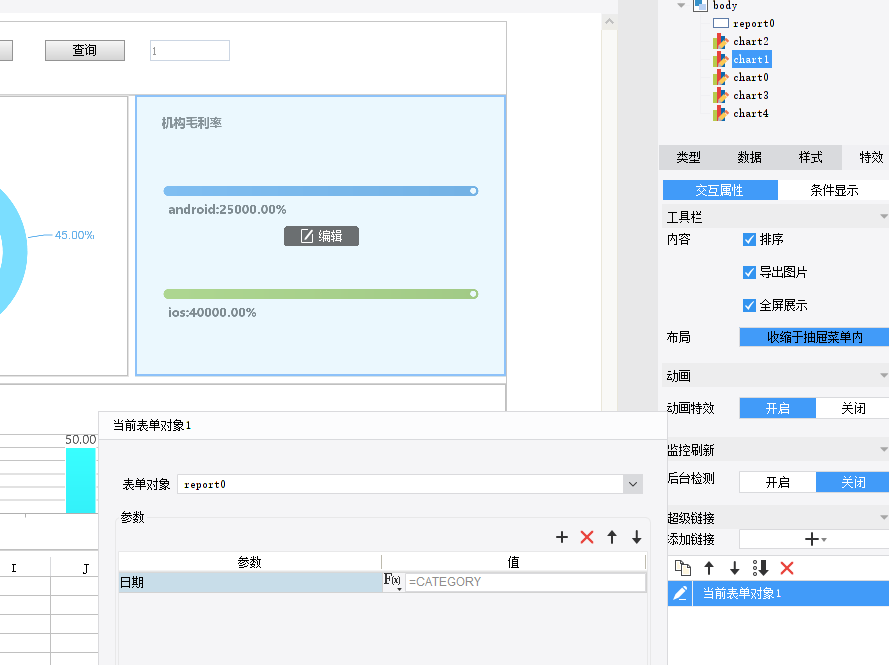
Task: Click the 参数 column header
Action: 249,562
